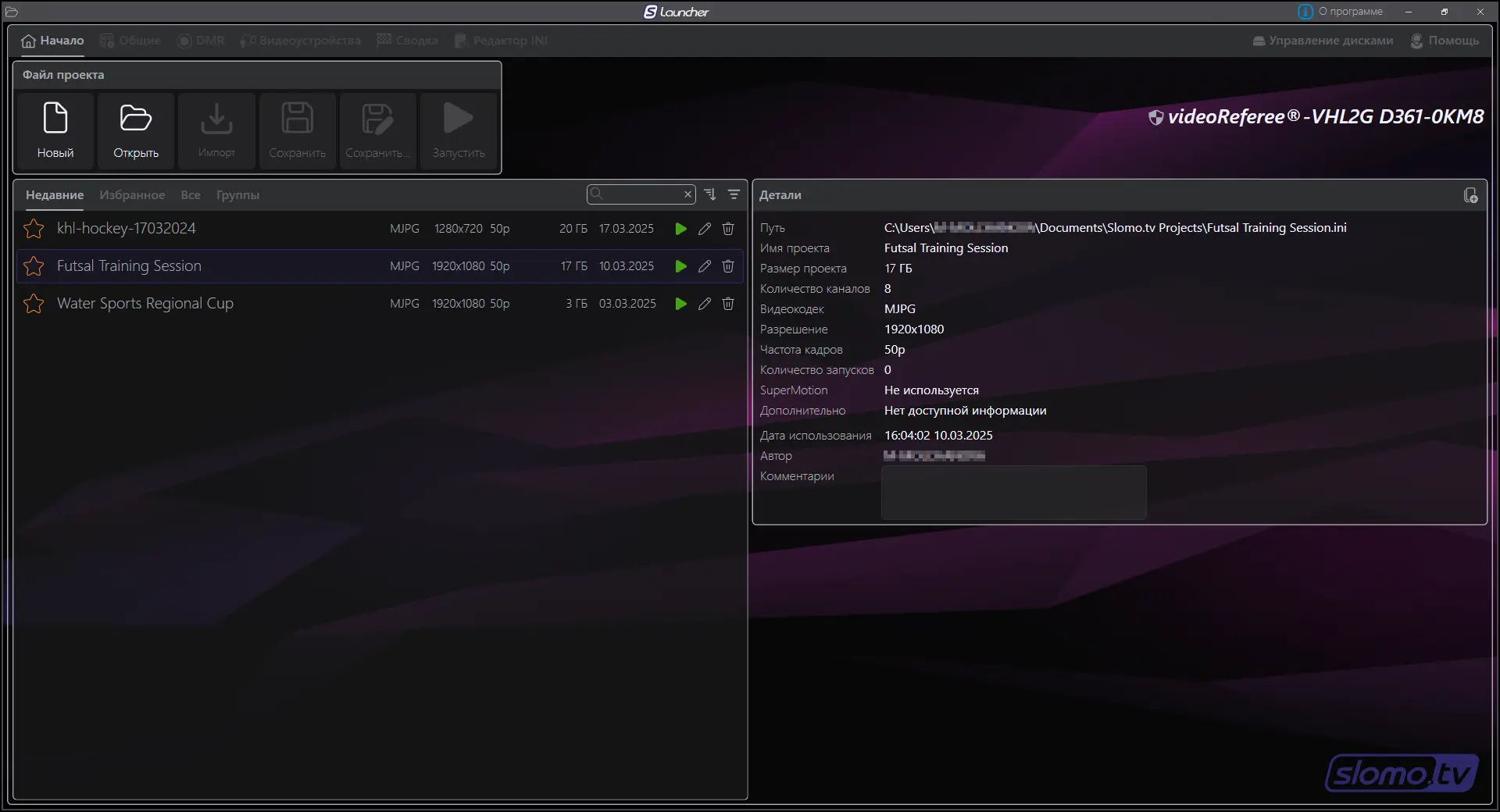Click the 16:04:02 10.03.2025 usage date
Screen dimensions: 1500x812
coord(938,436)
